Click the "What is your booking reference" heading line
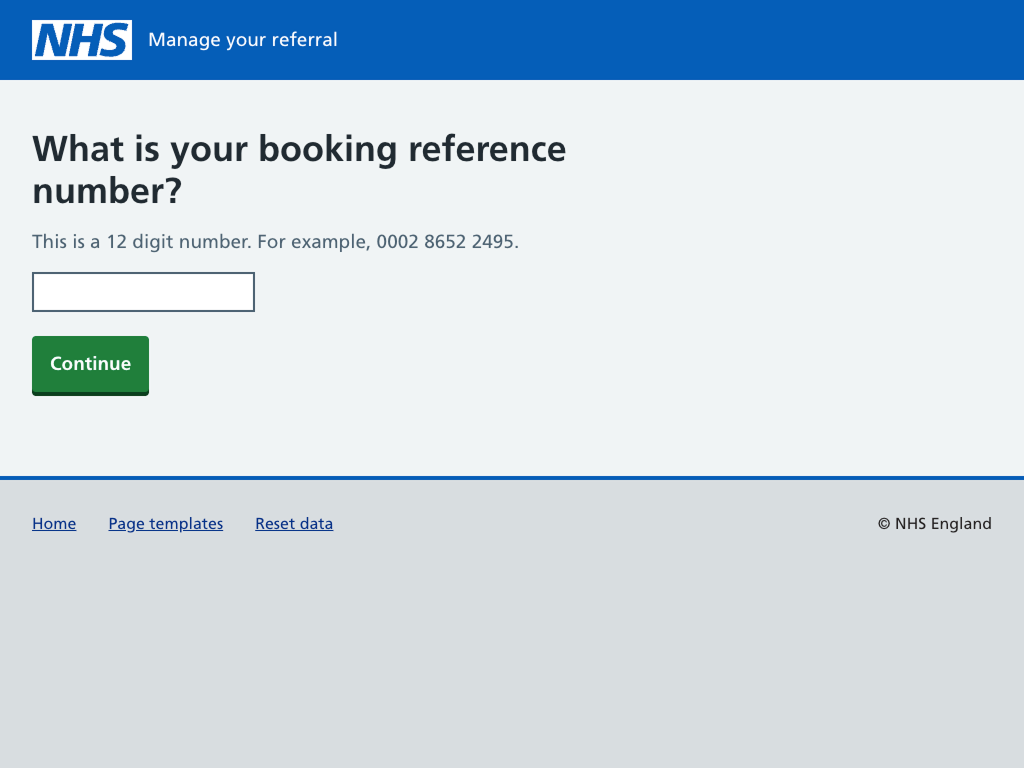Image resolution: width=1024 pixels, height=768 pixels. click(299, 149)
